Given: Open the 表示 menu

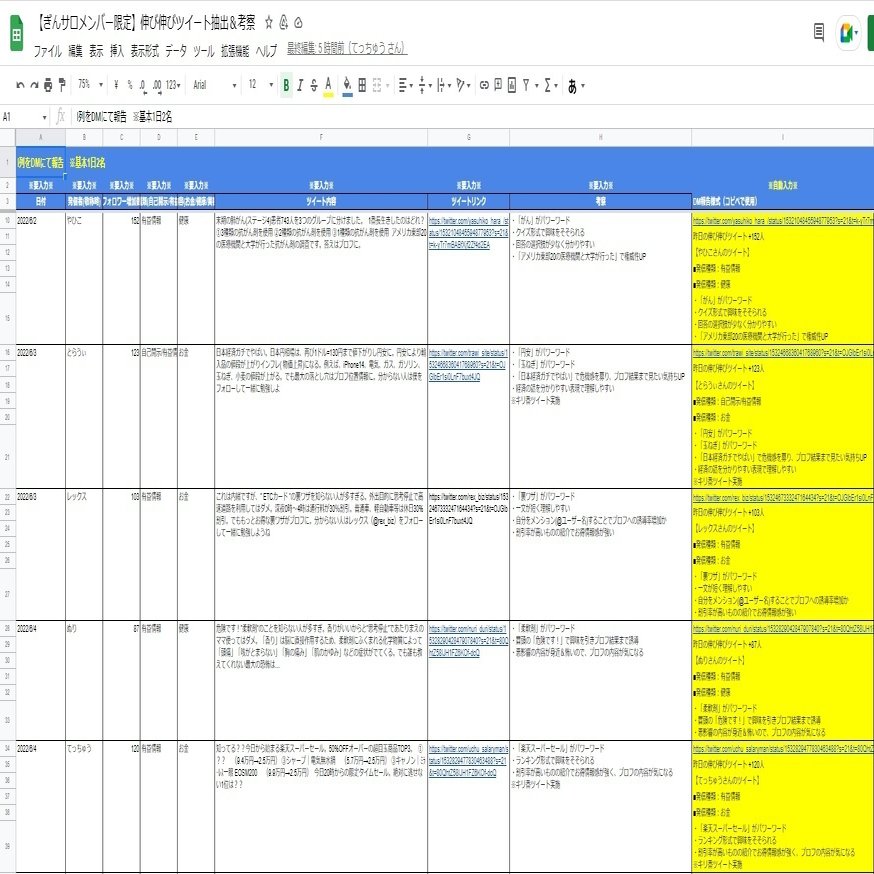Looking at the screenshot, I should pyautogui.click(x=96, y=51).
